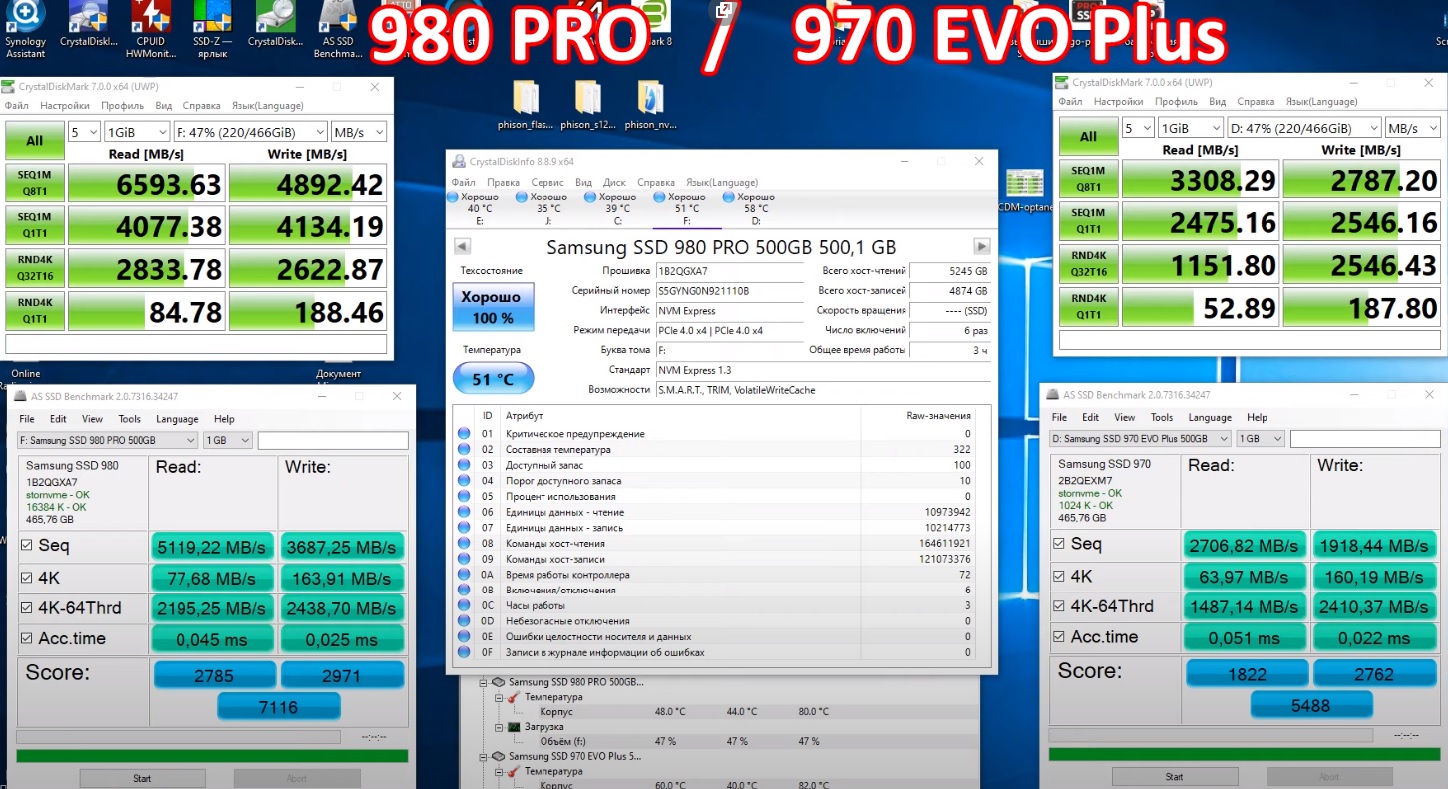Click green progress bar in left AS SSD
The height and width of the screenshot is (789, 1448).
[x=212, y=756]
